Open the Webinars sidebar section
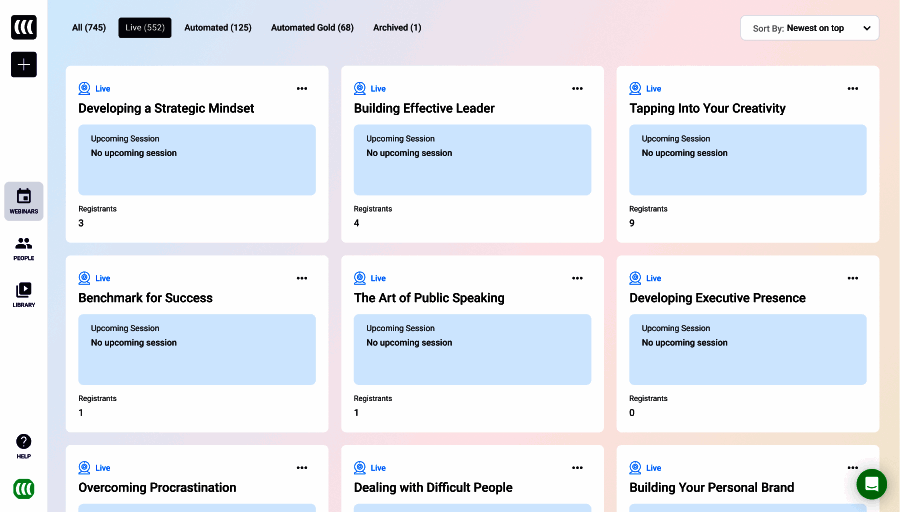This screenshot has width=900, height=512. coord(24,201)
